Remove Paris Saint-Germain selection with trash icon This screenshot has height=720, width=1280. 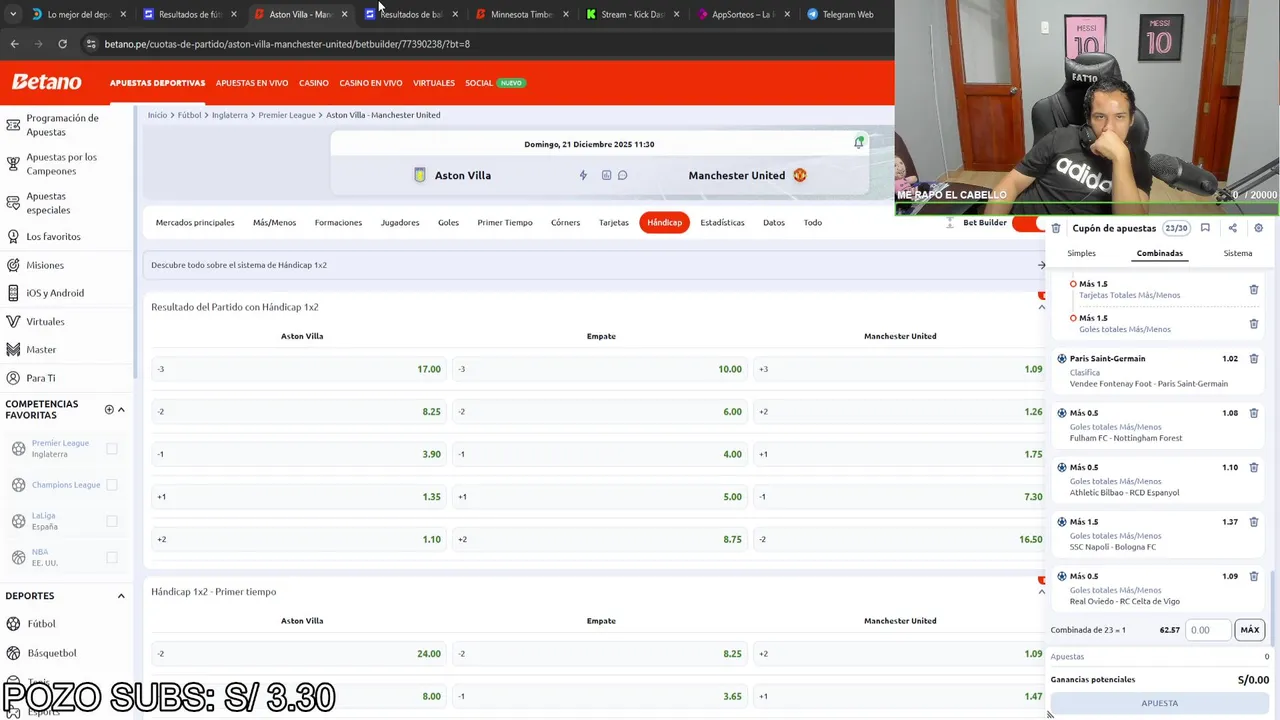coord(1253,358)
